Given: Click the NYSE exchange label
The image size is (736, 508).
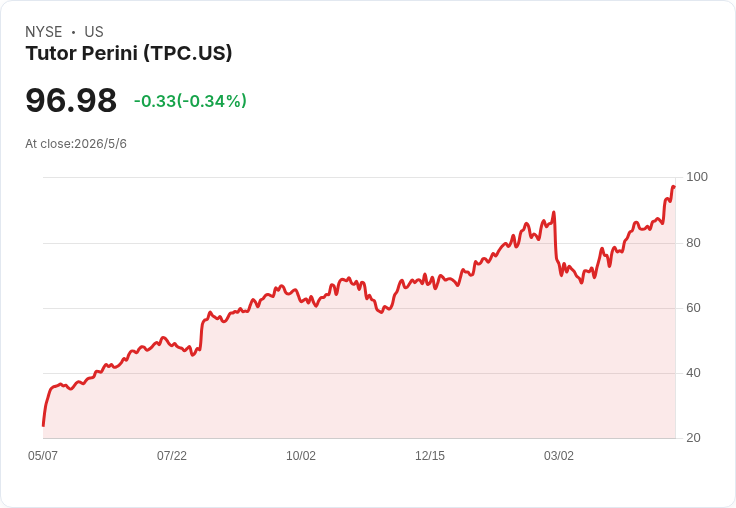Looking at the screenshot, I should (x=44, y=32).
